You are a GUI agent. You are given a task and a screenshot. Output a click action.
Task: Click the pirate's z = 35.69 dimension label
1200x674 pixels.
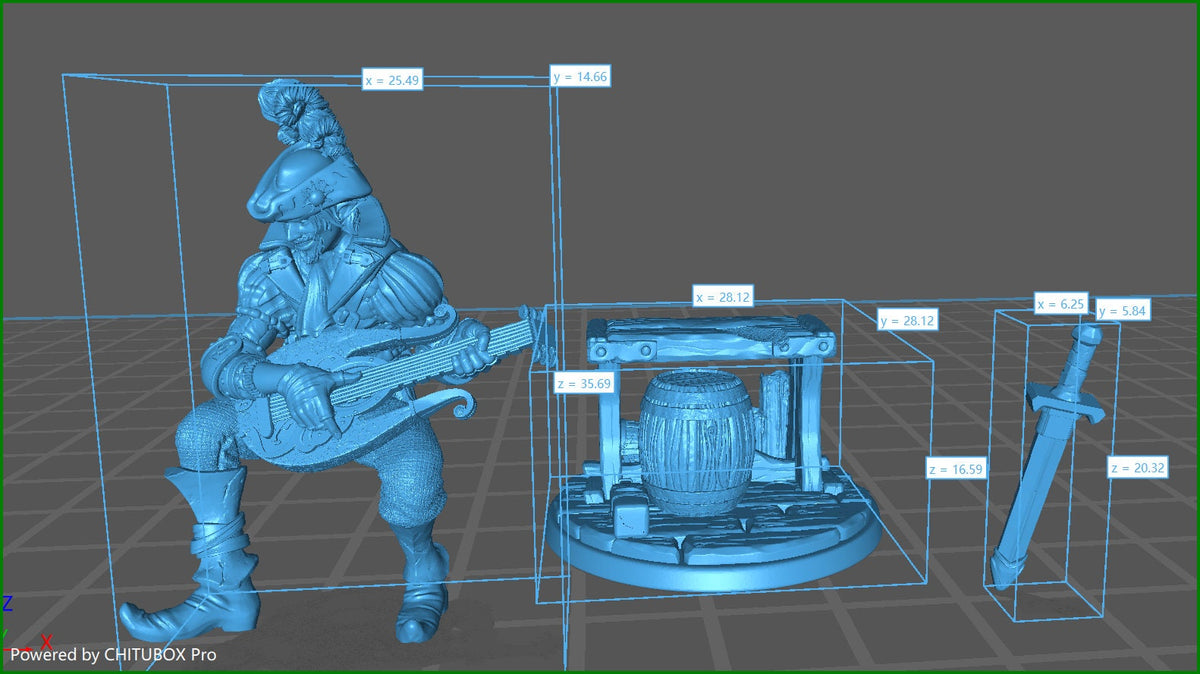(585, 383)
